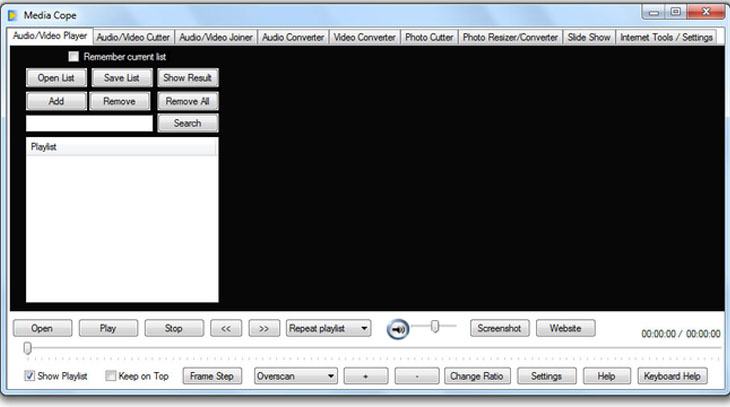This screenshot has width=730, height=407.
Task: Click into the playlist search field
Action: 89,123
